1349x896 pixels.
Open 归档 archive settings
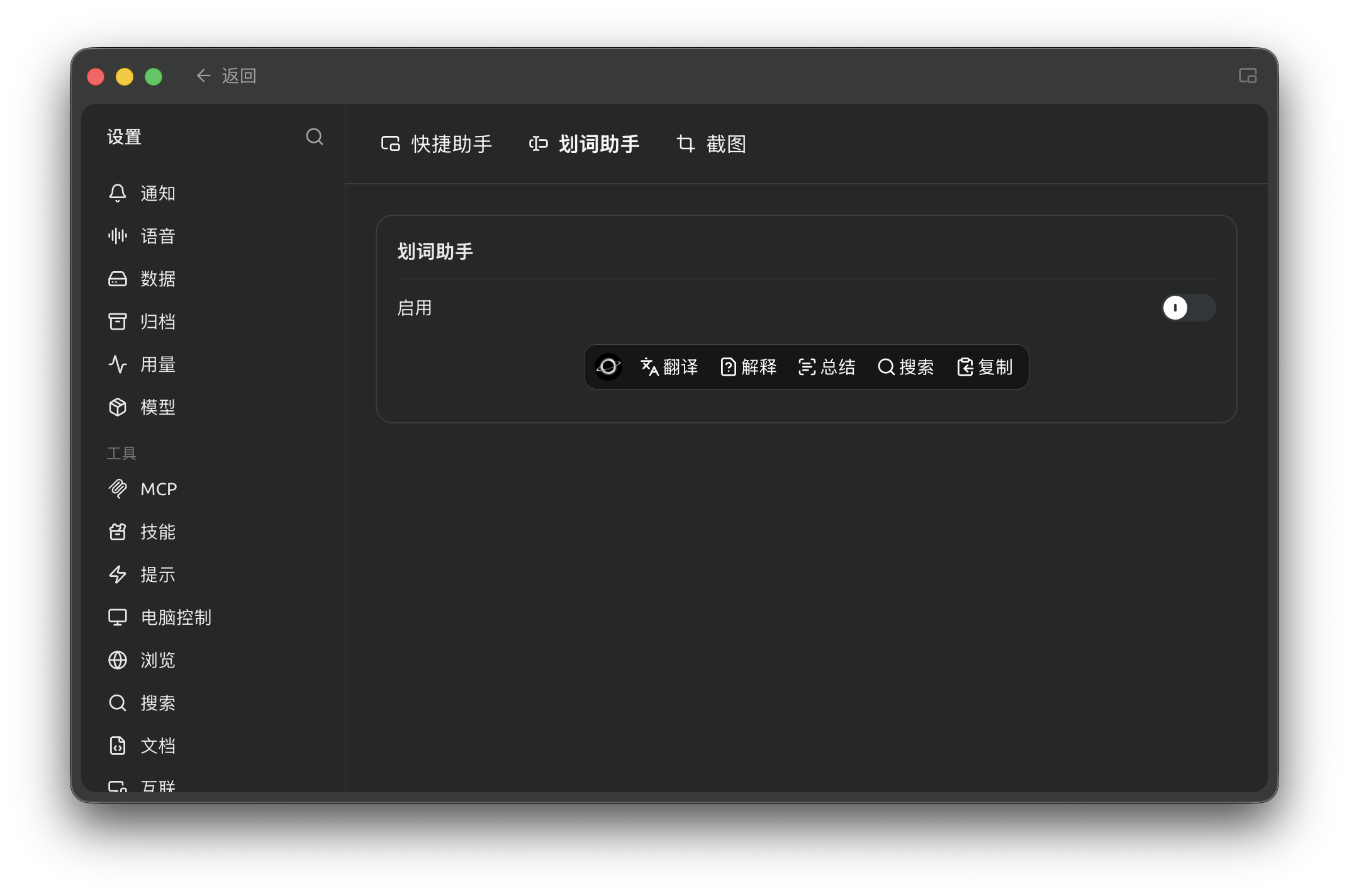pyautogui.click(x=213, y=322)
